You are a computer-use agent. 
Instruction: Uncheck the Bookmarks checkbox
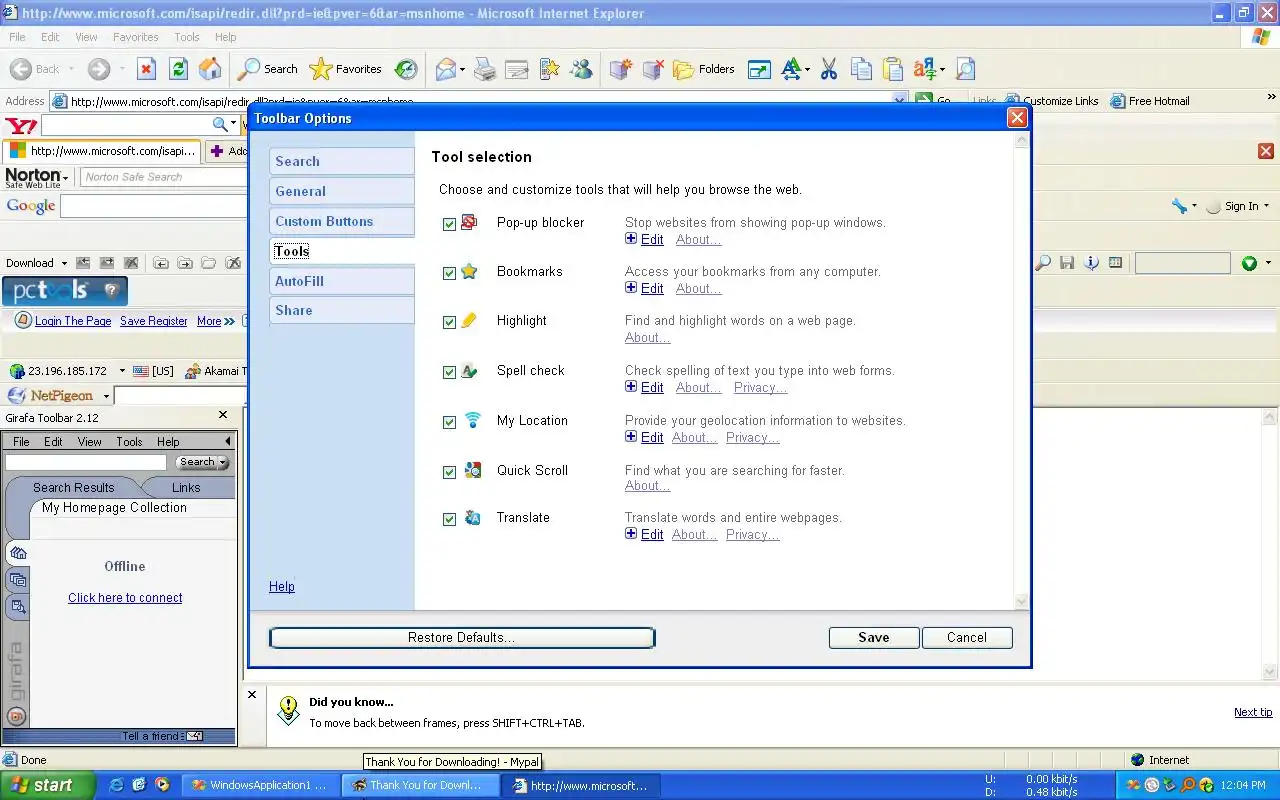click(450, 273)
